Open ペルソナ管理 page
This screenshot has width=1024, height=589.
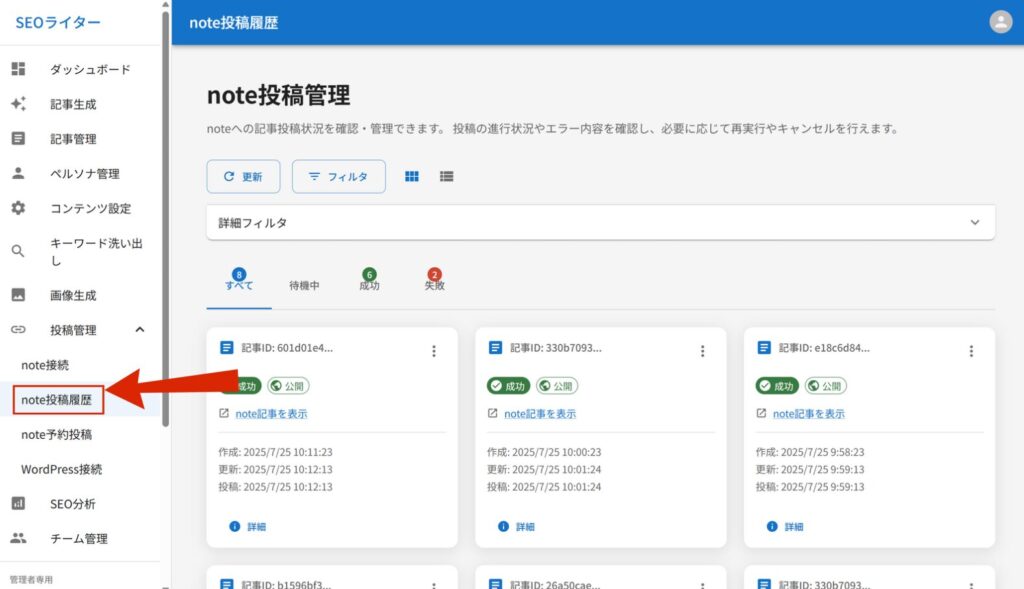[x=84, y=174]
